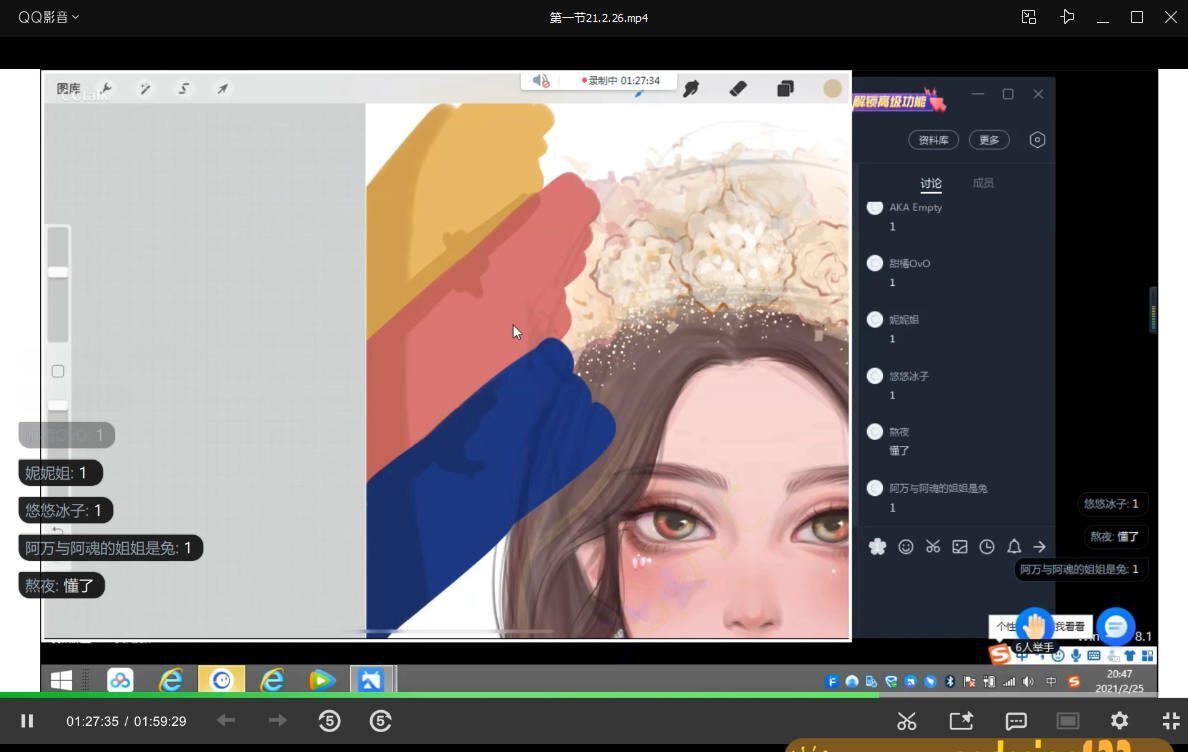The image size is (1188, 752).
Task: Toggle pin window on top
Action: [x=1067, y=17]
